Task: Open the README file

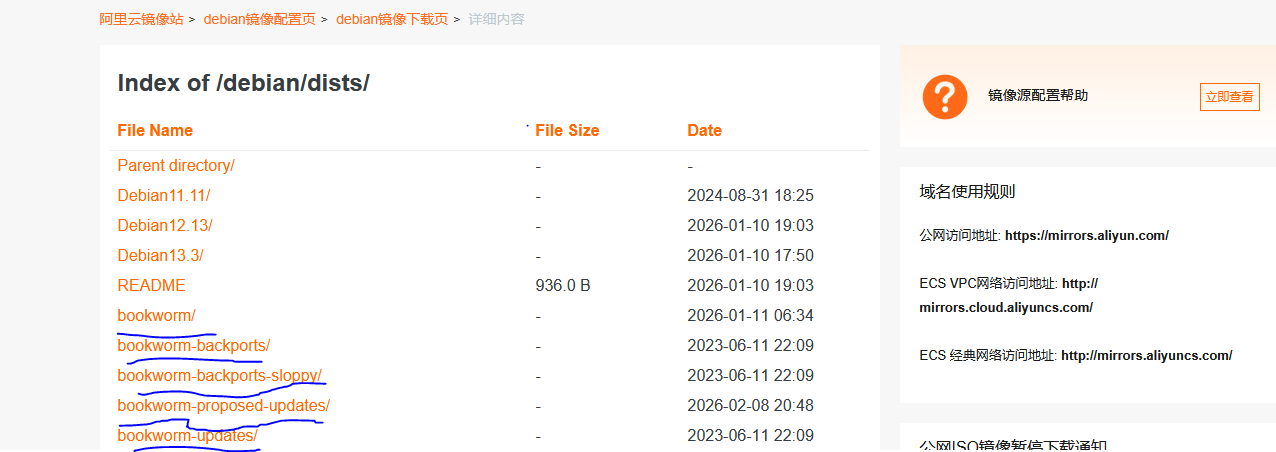Action: pyautogui.click(x=151, y=285)
